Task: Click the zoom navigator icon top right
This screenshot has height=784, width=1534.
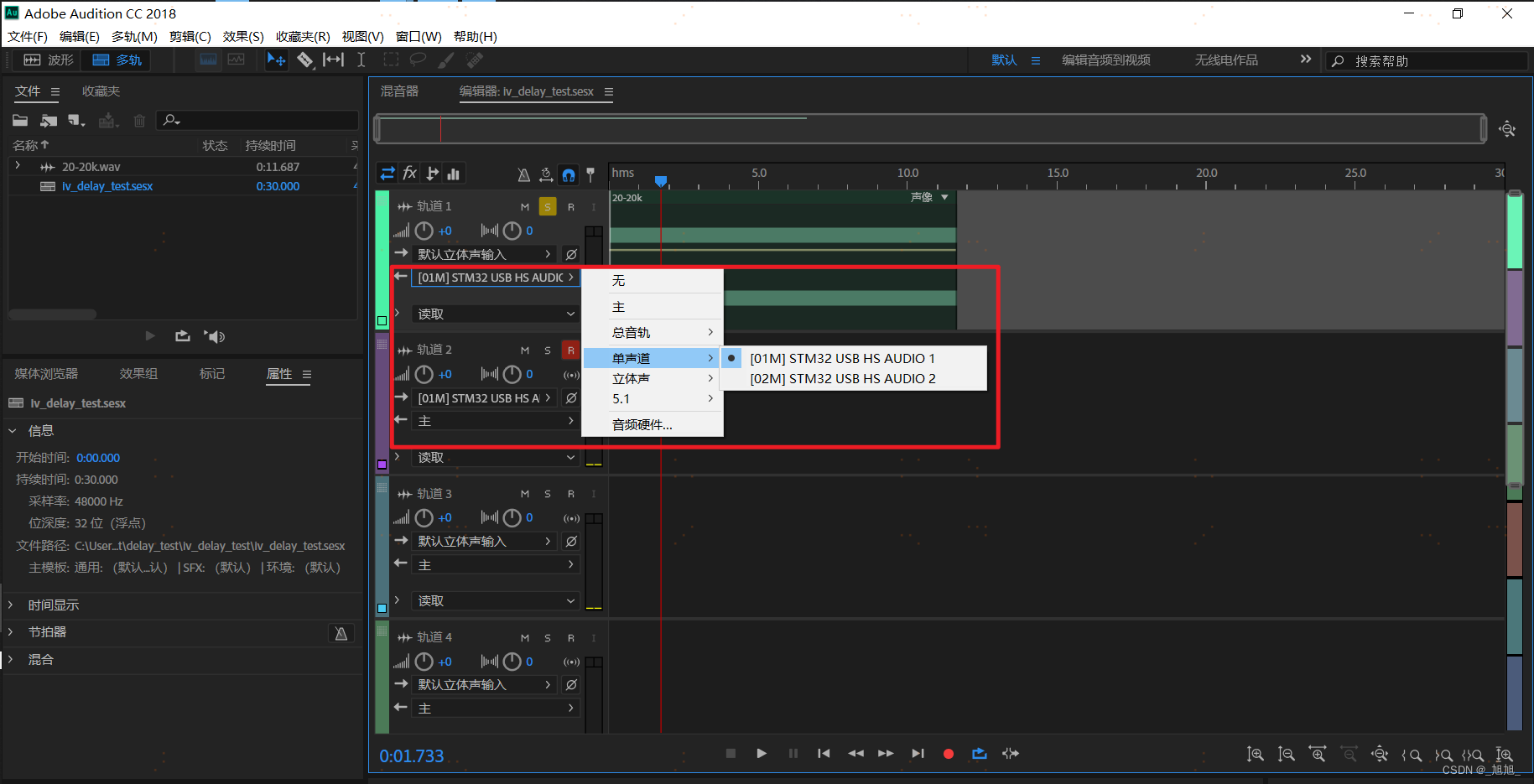Action: (x=1507, y=129)
